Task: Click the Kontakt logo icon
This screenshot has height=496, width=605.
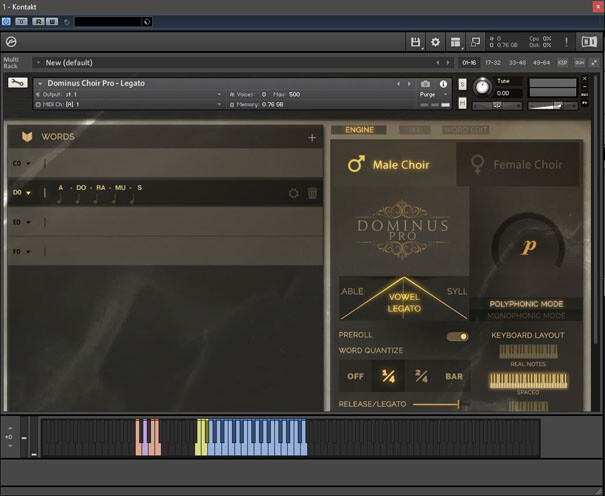Action: [x=11, y=42]
